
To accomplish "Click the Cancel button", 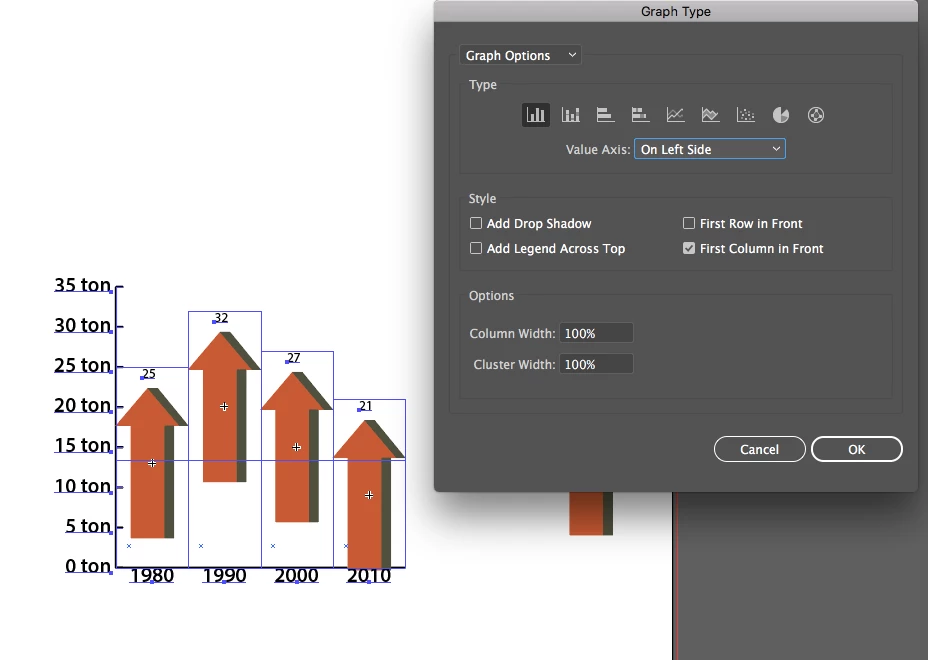I will coord(759,449).
